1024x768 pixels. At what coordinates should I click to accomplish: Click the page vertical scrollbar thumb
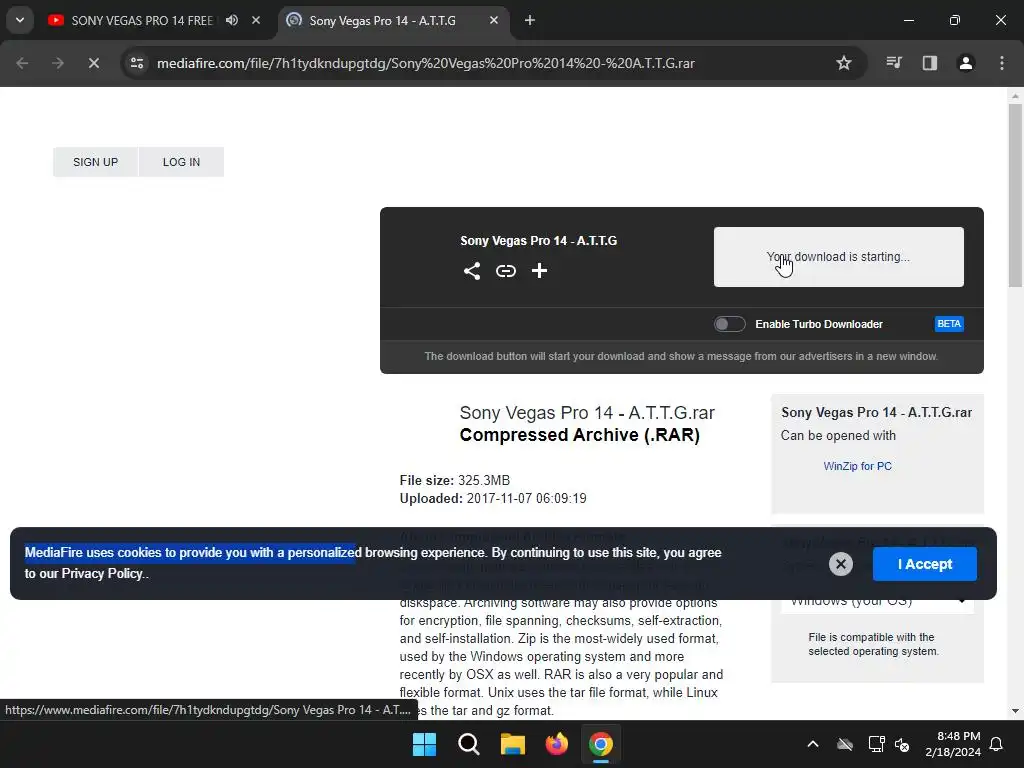[1015, 195]
